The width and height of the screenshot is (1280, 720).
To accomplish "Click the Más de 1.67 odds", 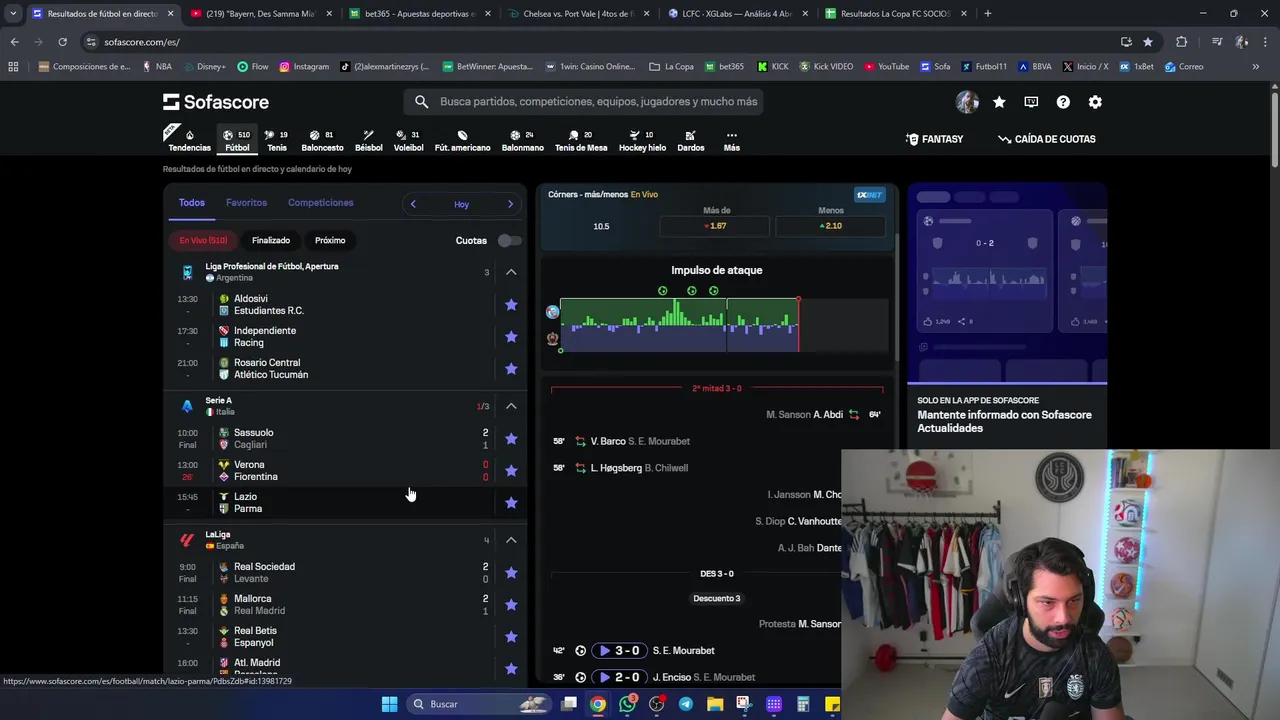I will [715, 226].
